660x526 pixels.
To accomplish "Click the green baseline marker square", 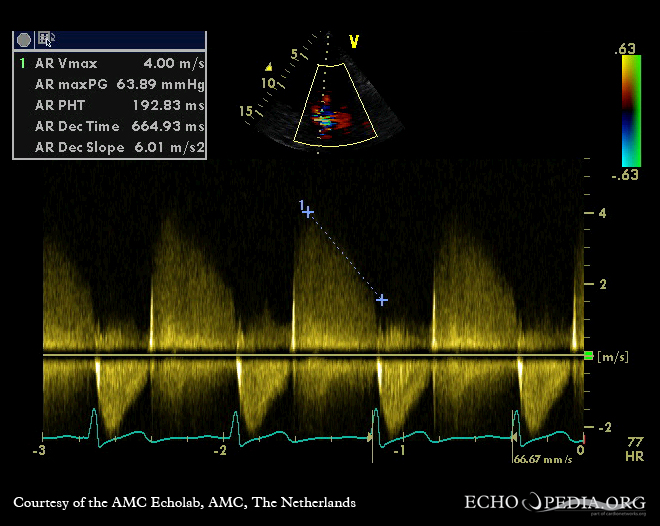I will click(x=588, y=356).
